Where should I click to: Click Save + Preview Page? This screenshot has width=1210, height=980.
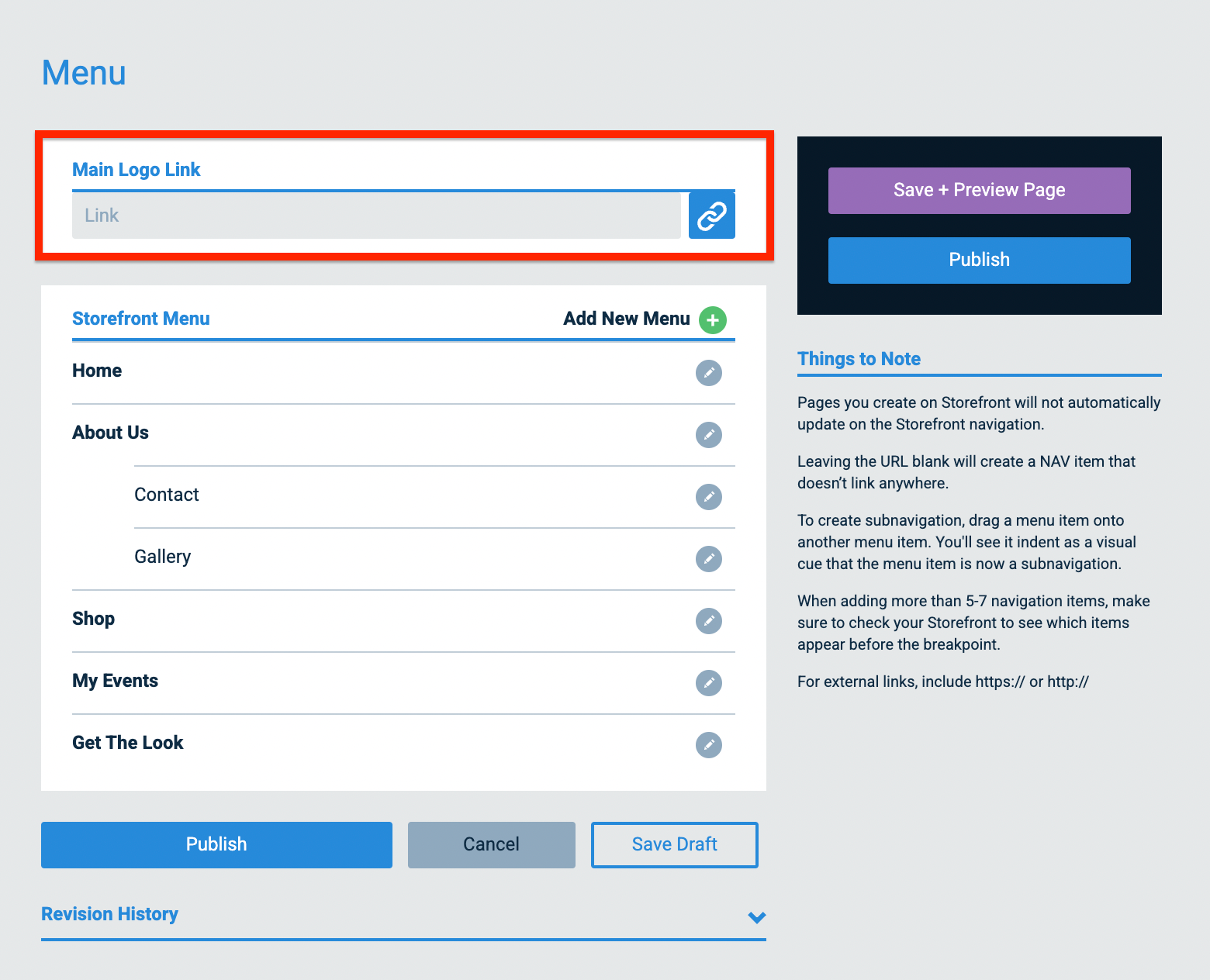tap(978, 190)
